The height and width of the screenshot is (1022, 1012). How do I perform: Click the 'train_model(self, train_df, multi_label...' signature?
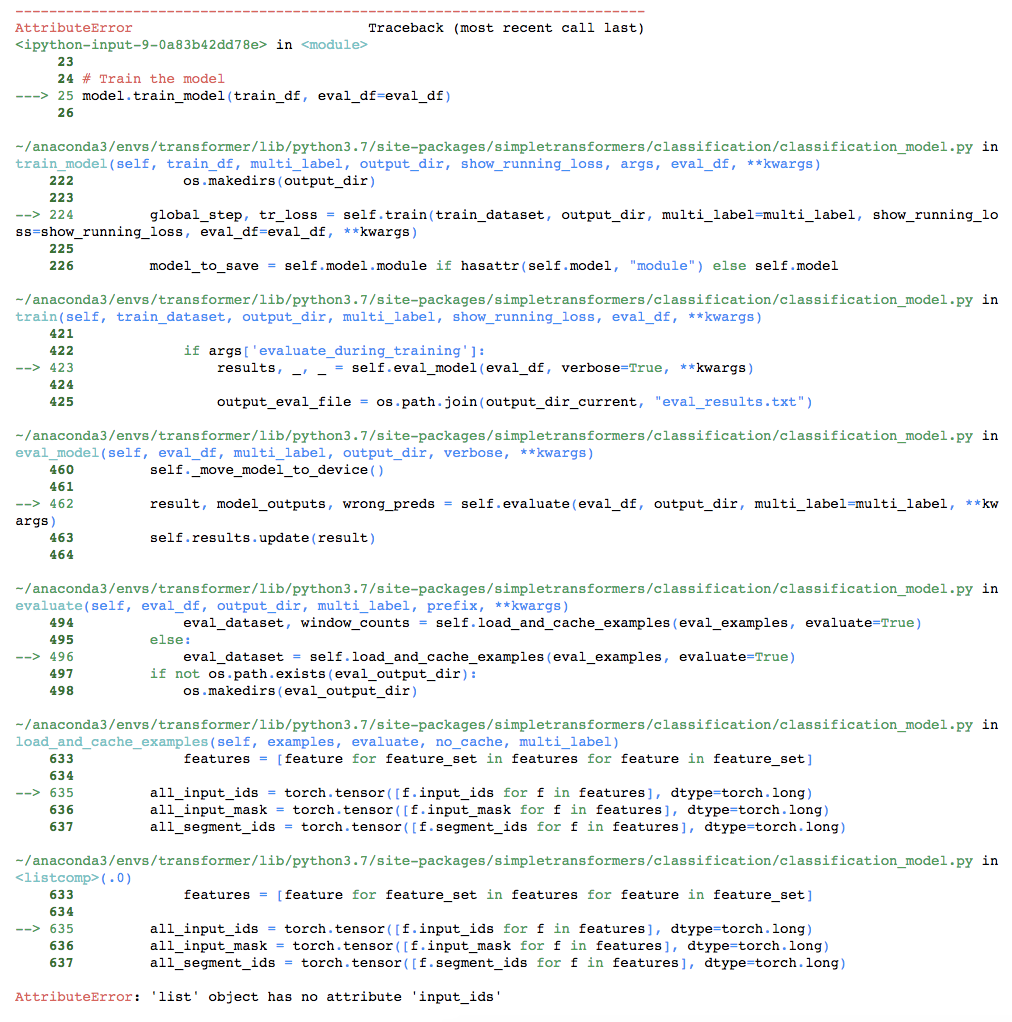click(418, 164)
